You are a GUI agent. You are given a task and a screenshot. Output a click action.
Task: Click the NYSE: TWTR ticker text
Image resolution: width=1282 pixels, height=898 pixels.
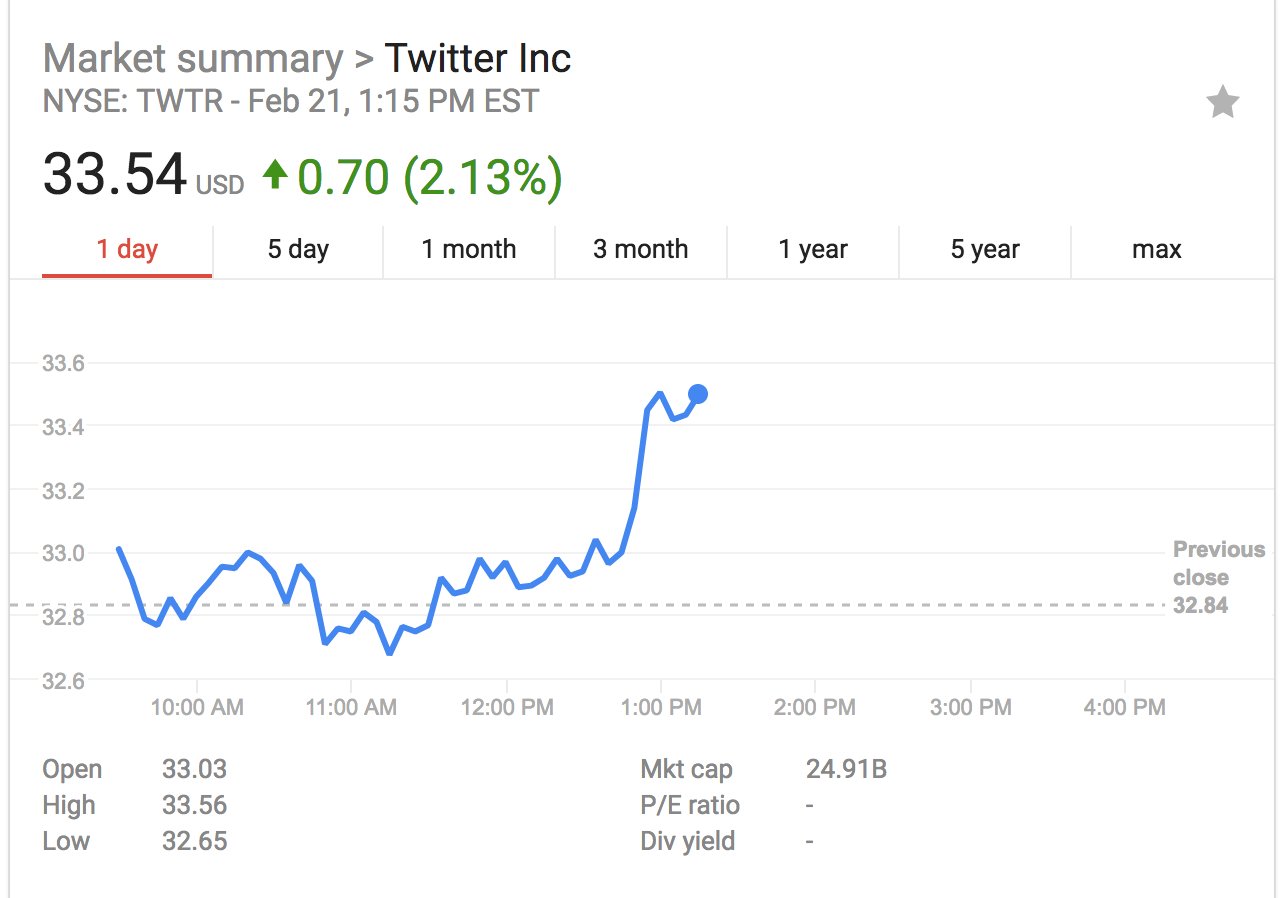coord(133,101)
